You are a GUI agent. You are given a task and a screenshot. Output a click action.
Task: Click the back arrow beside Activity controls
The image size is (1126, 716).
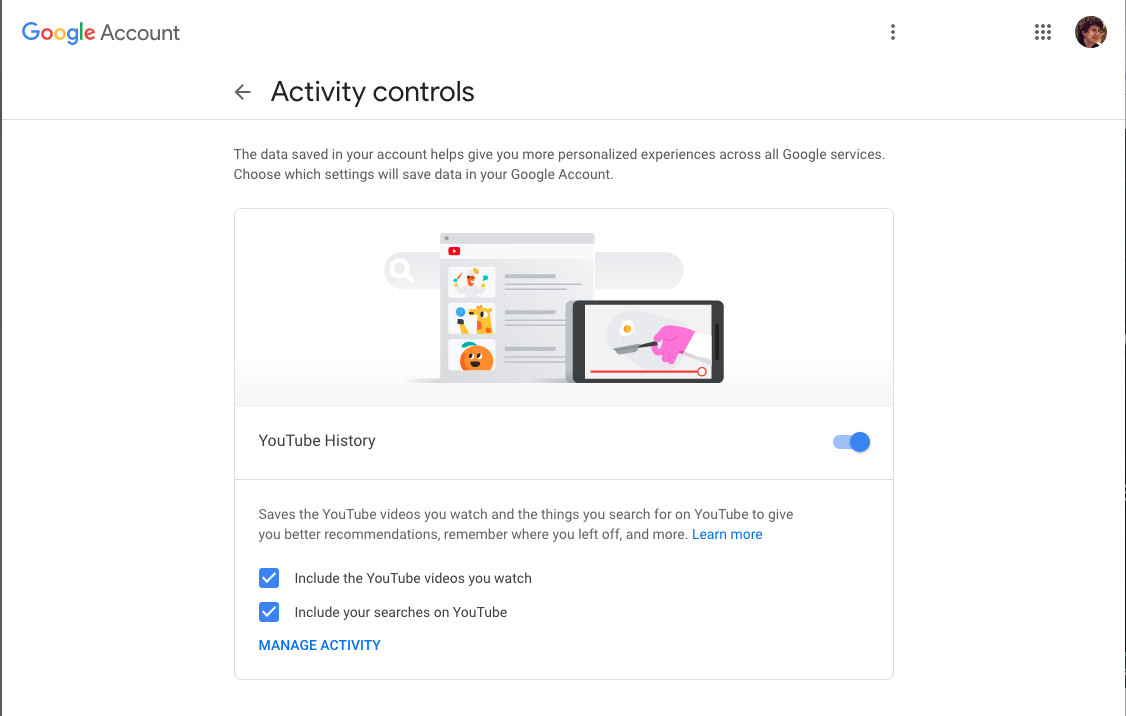(x=243, y=92)
